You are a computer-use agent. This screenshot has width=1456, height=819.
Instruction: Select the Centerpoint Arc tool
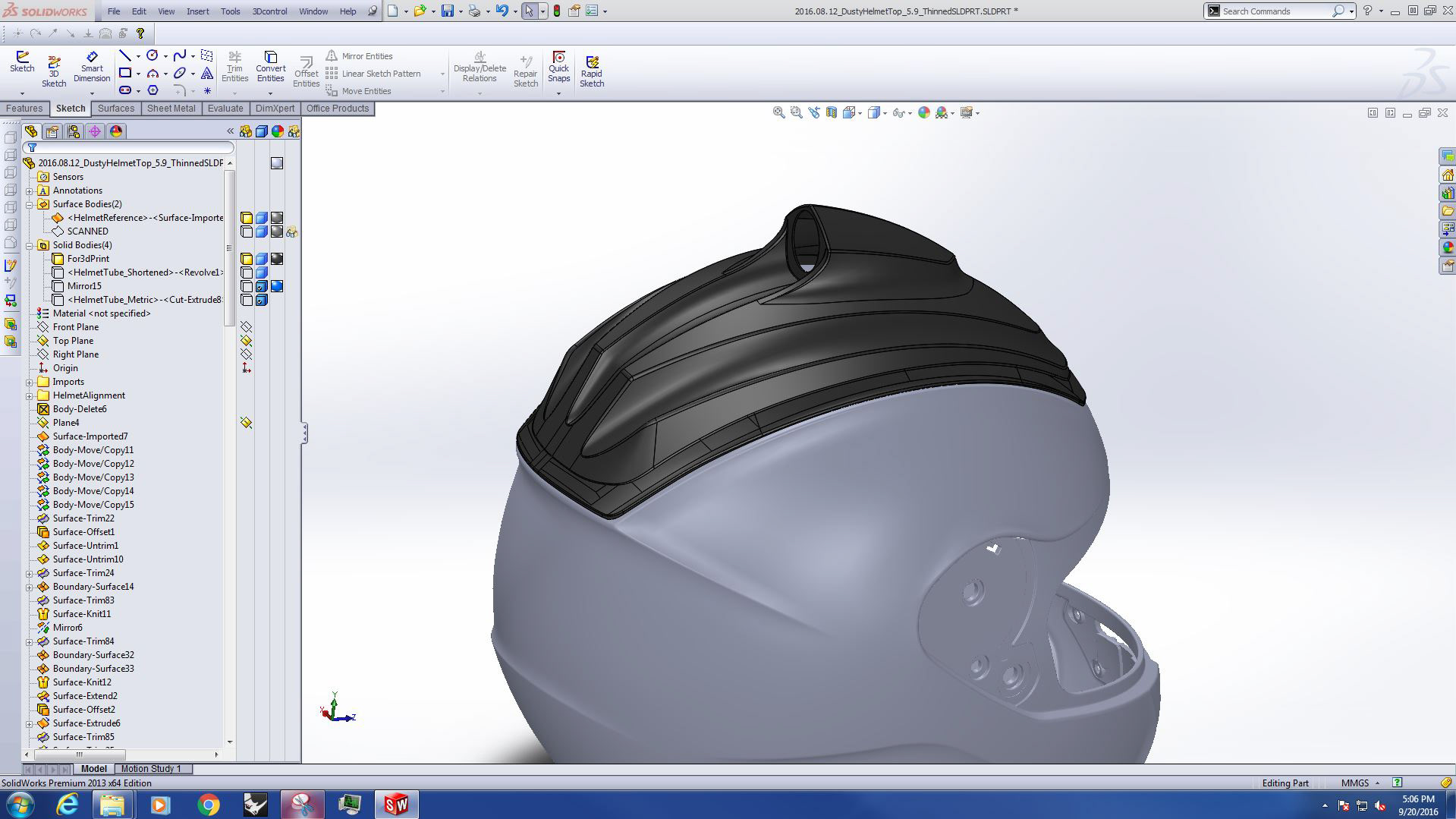[153, 73]
